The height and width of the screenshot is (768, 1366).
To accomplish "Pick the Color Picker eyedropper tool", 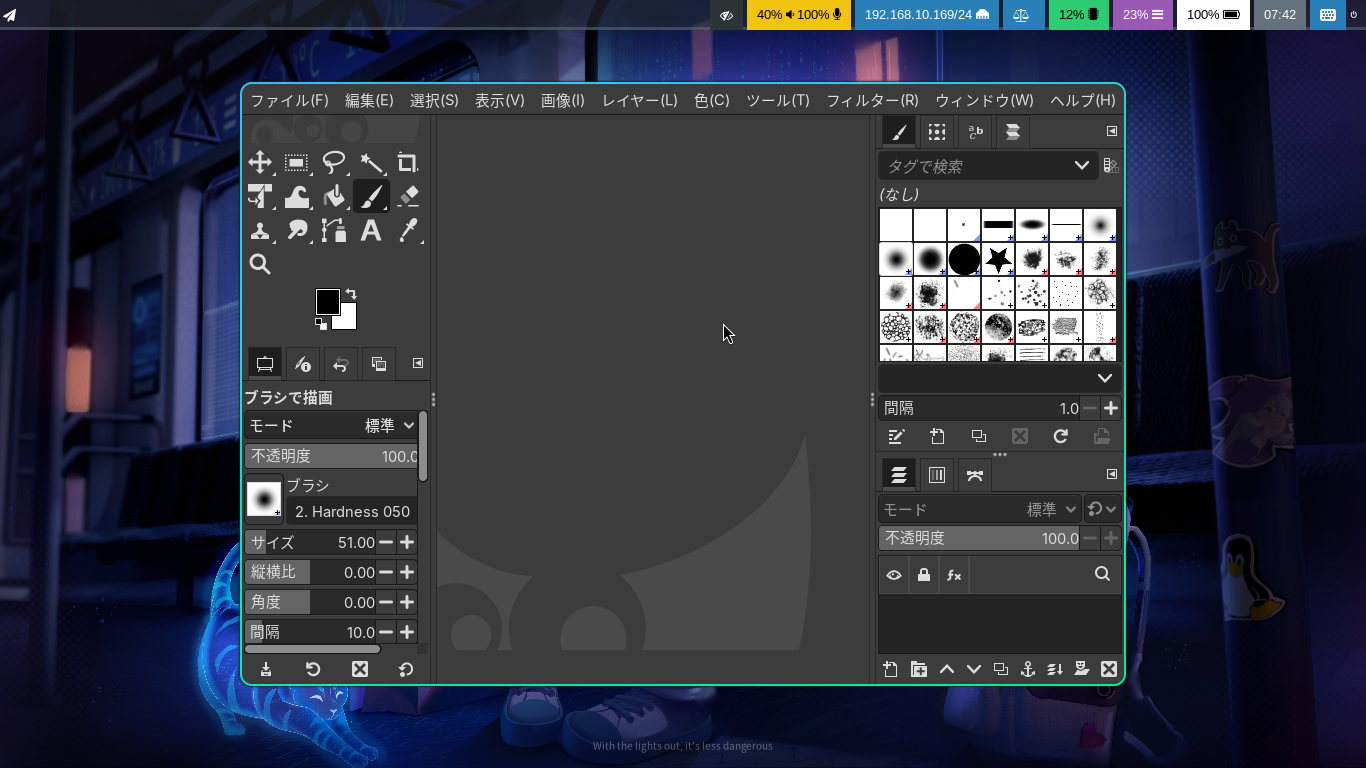I will (407, 231).
